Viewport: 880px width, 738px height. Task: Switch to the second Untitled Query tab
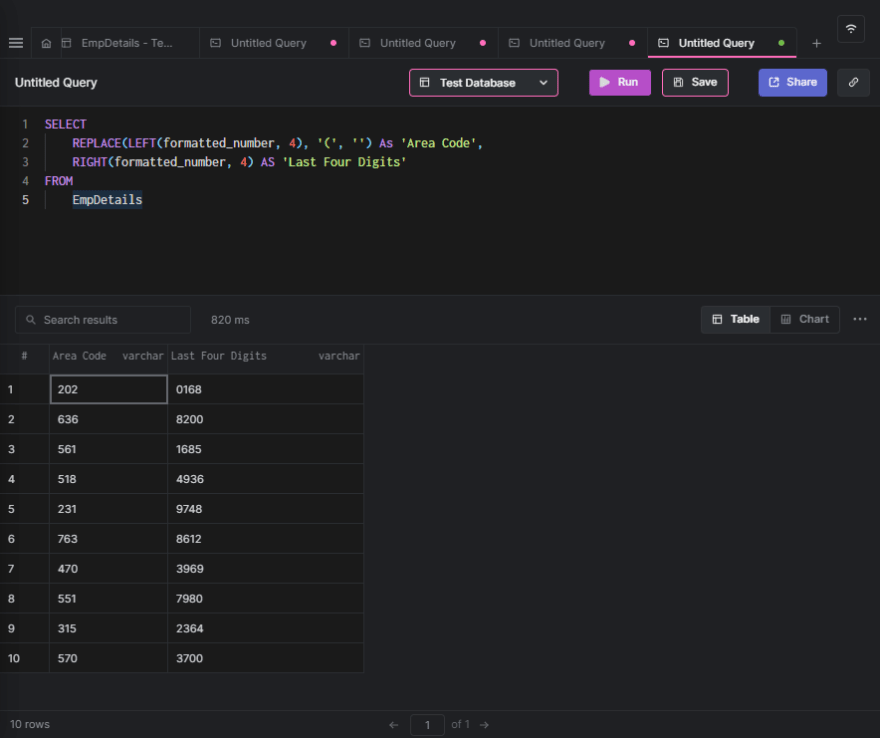(x=424, y=43)
